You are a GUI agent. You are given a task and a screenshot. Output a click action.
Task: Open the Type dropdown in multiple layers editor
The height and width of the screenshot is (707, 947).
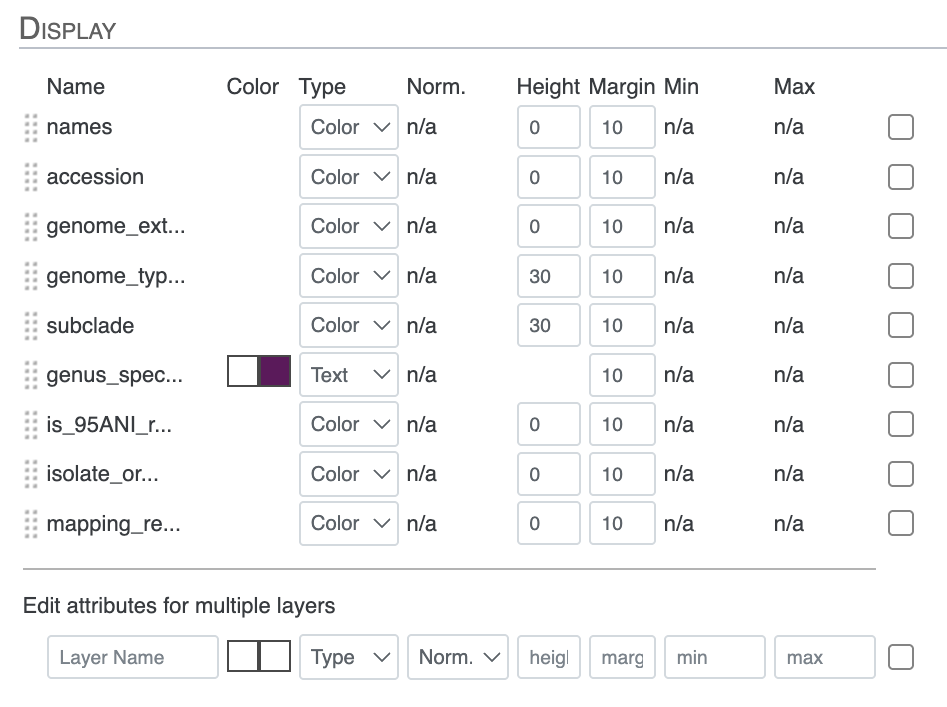[x=348, y=657]
